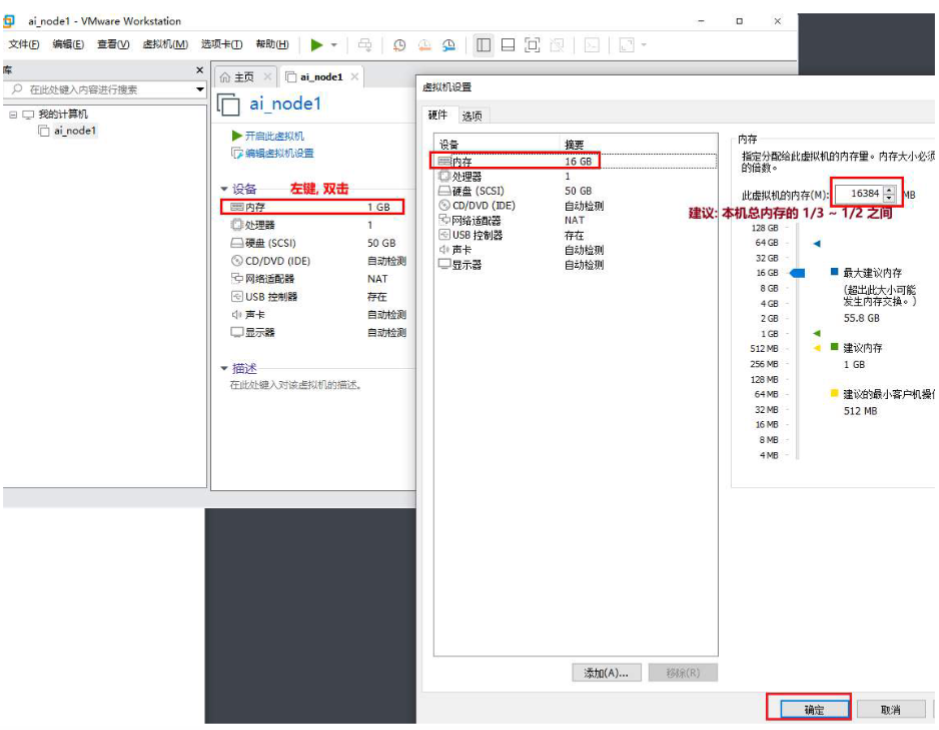
Task: Select 内存 16 GB row in settings dialog
Action: click(x=577, y=161)
